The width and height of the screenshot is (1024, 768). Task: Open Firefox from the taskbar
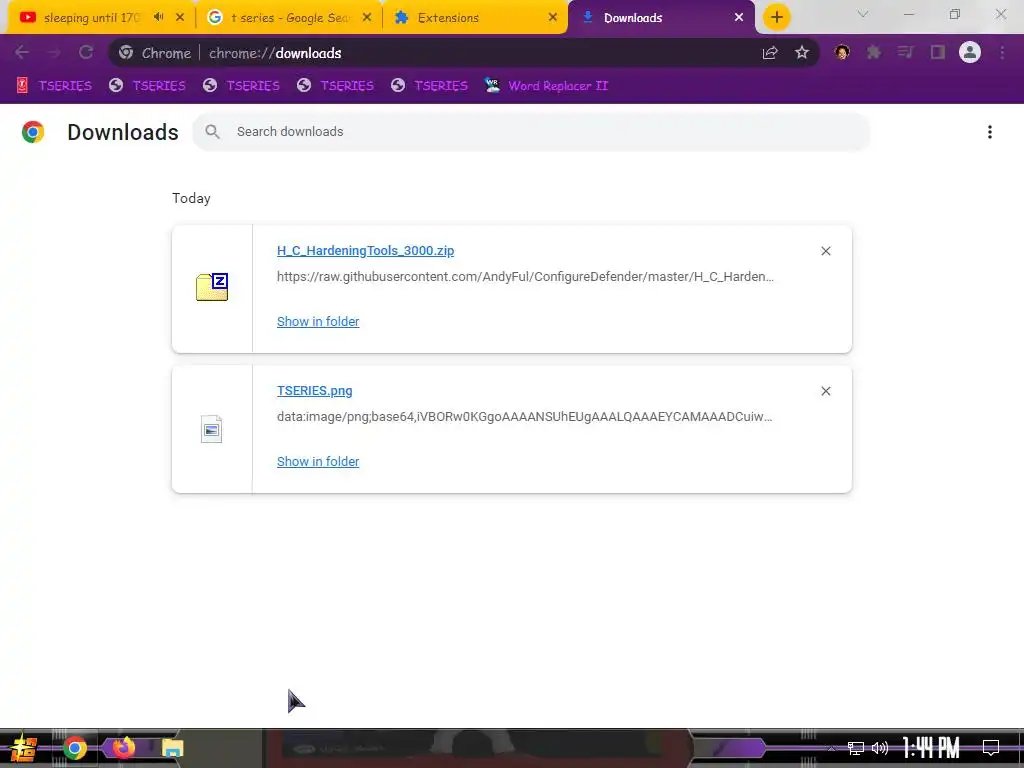tap(123, 747)
